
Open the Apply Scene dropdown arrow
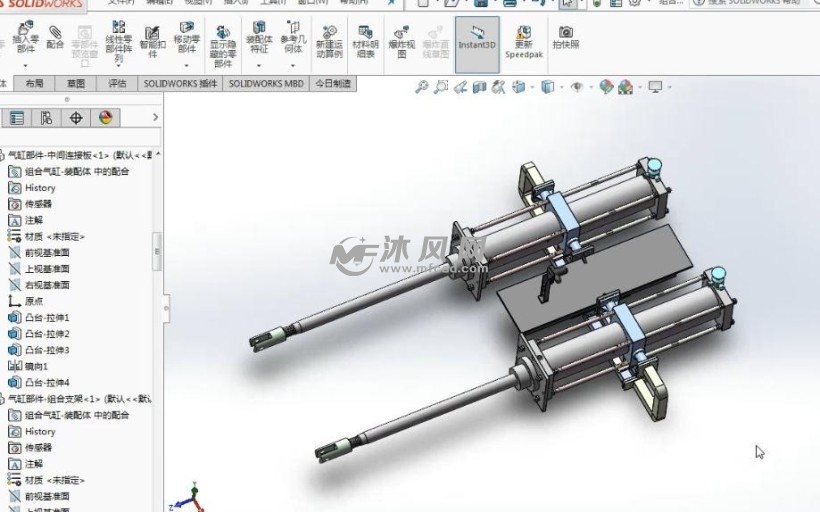640,87
